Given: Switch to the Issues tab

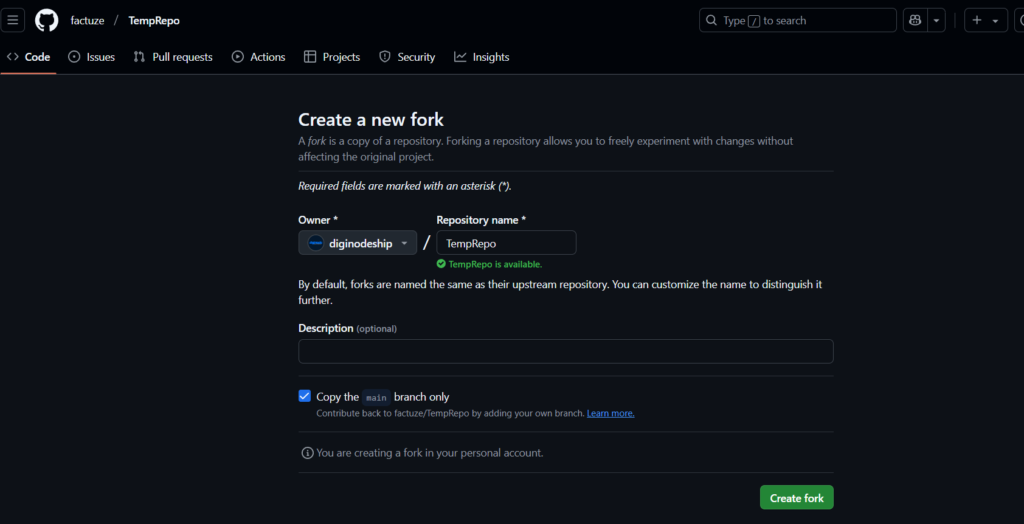Looking at the screenshot, I should click(91, 57).
